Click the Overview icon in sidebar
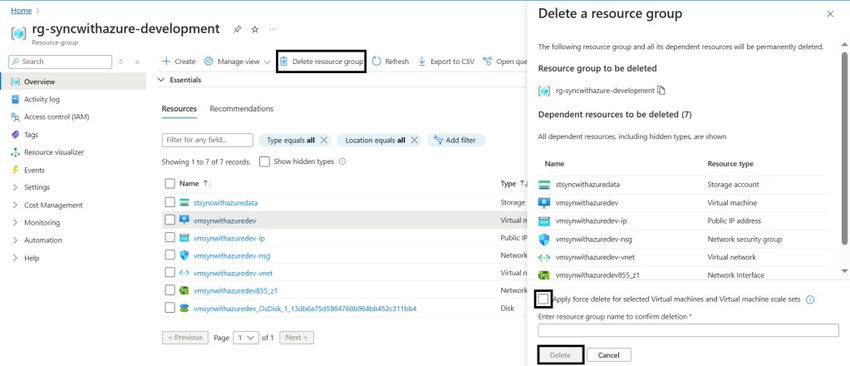This screenshot has width=850, height=366. [15, 82]
